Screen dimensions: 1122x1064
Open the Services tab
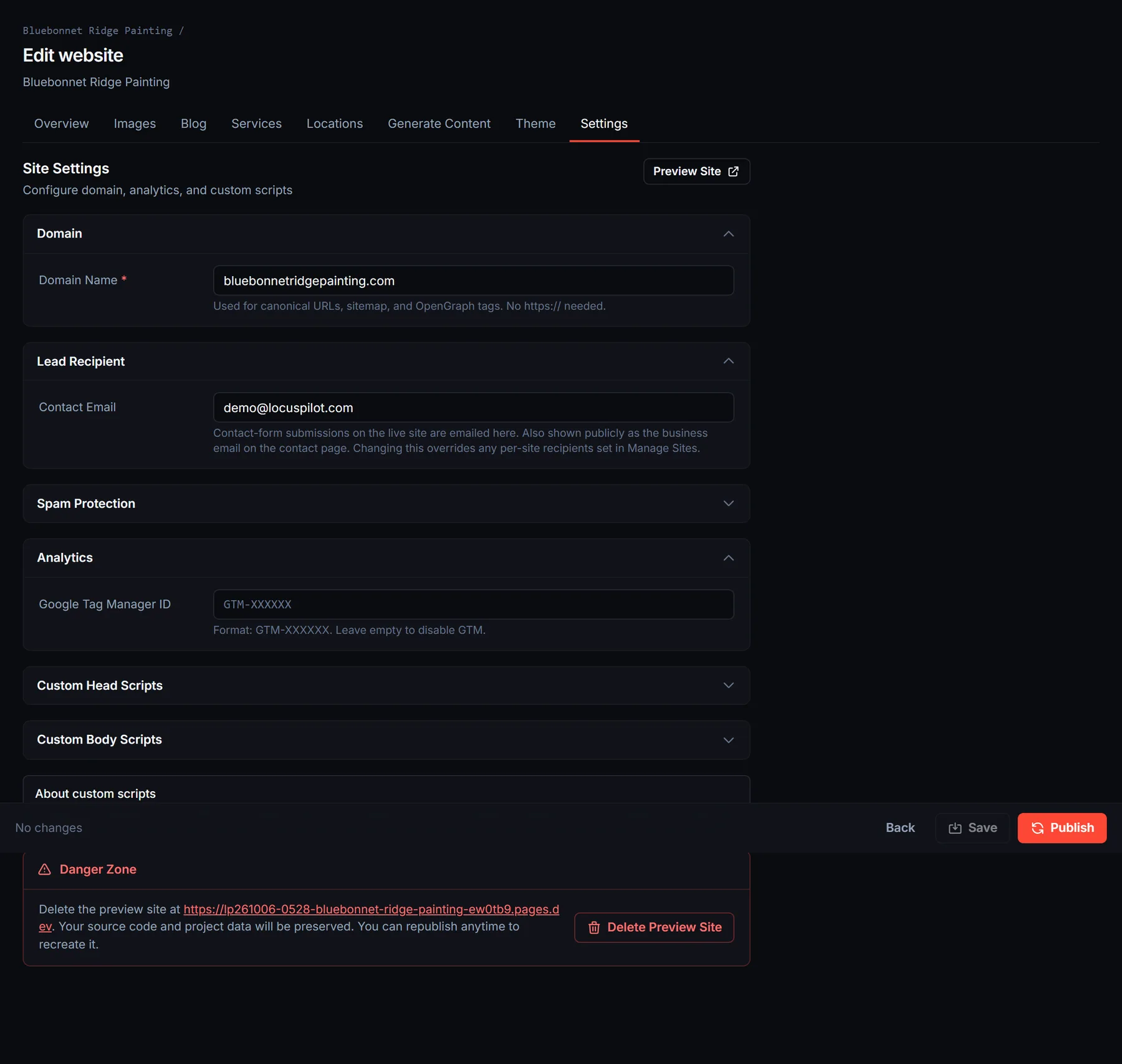pyautogui.click(x=256, y=123)
